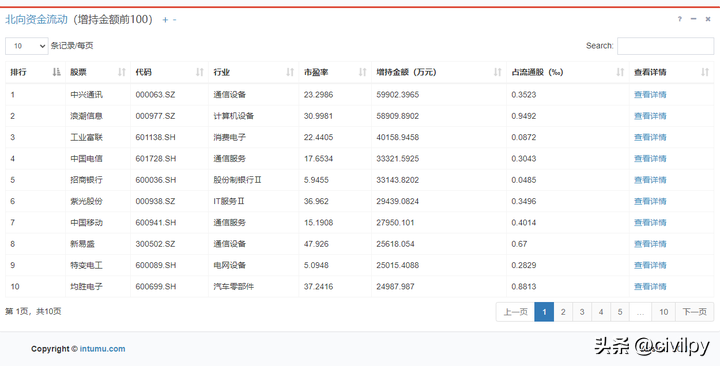The image size is (720, 366).
Task: Select stock code 601728.SH
Action: (156, 158)
